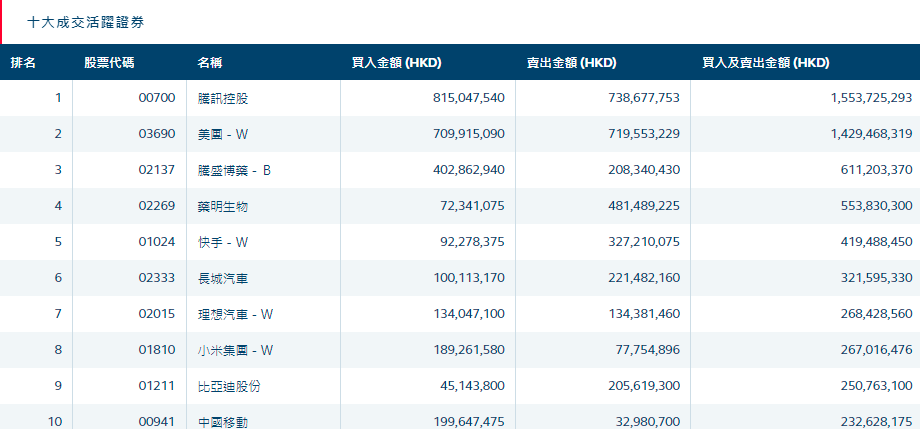
Task: Select the 買入及賣出金額 (HKD) column header
Action: click(x=766, y=63)
